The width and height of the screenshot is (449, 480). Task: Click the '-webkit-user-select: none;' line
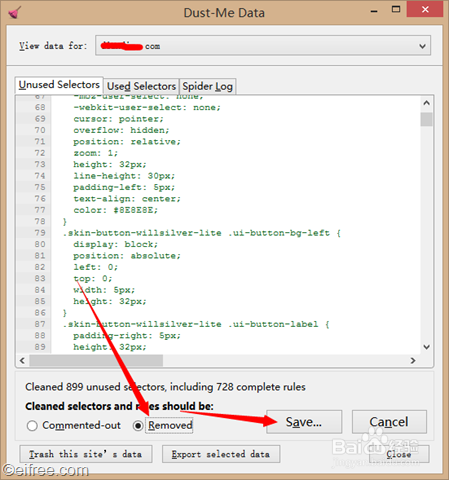[147, 108]
